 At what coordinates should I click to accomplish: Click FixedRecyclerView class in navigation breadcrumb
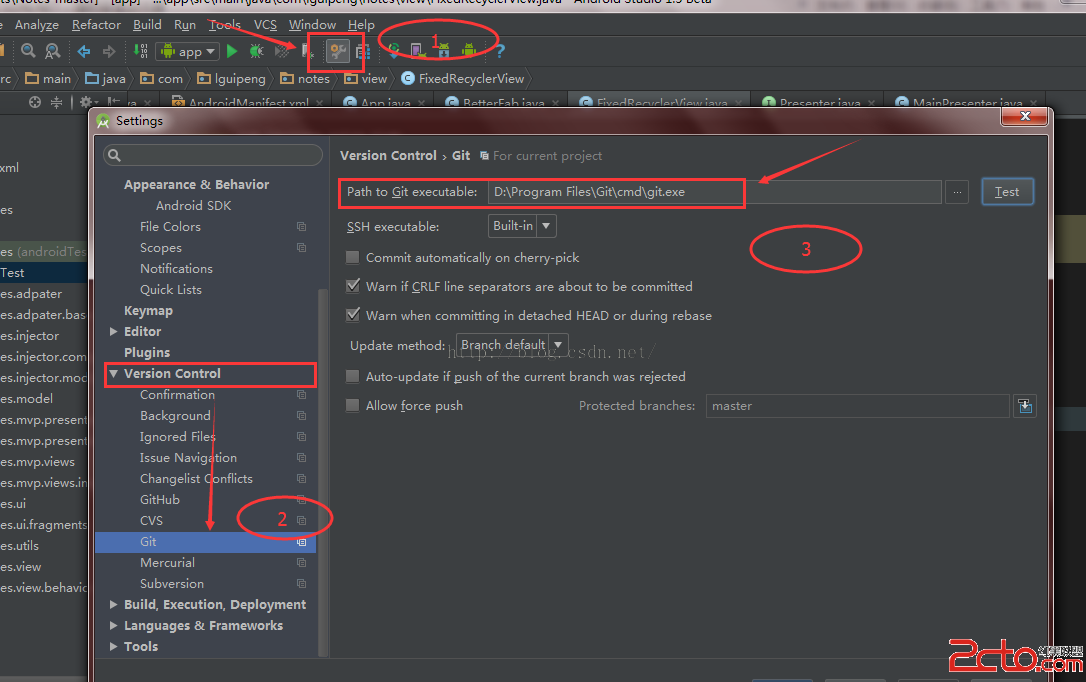click(463, 78)
